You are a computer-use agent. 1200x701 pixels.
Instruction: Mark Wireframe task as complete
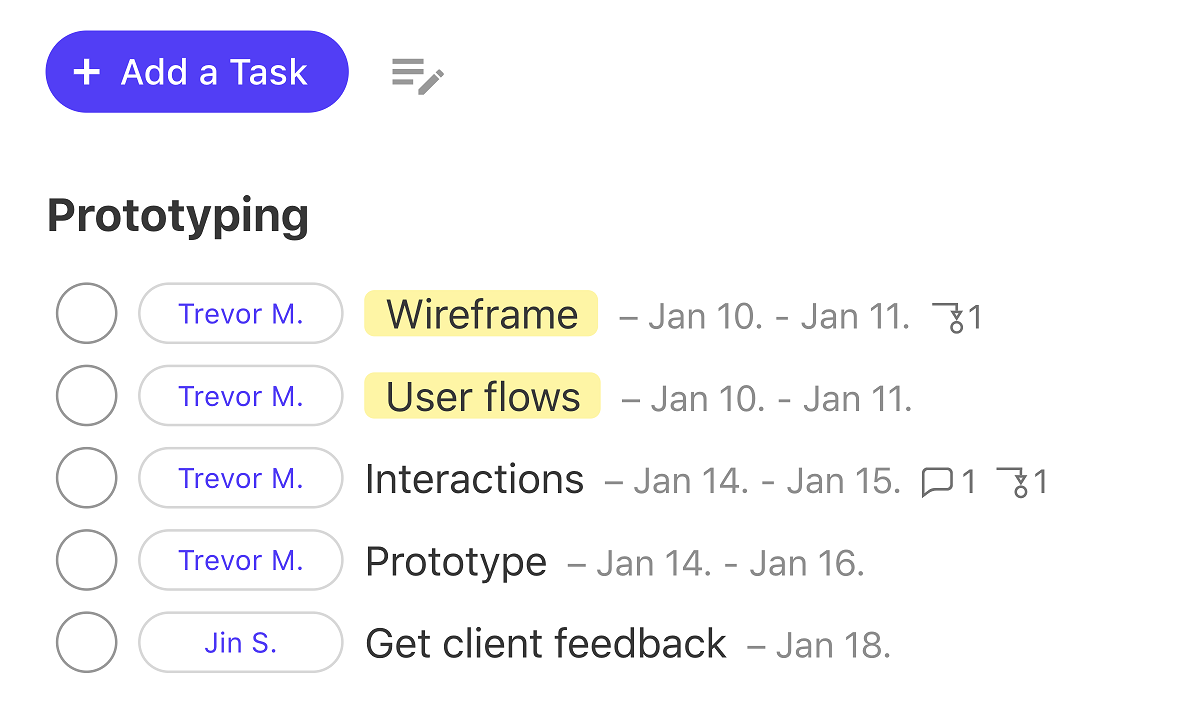pyautogui.click(x=86, y=313)
